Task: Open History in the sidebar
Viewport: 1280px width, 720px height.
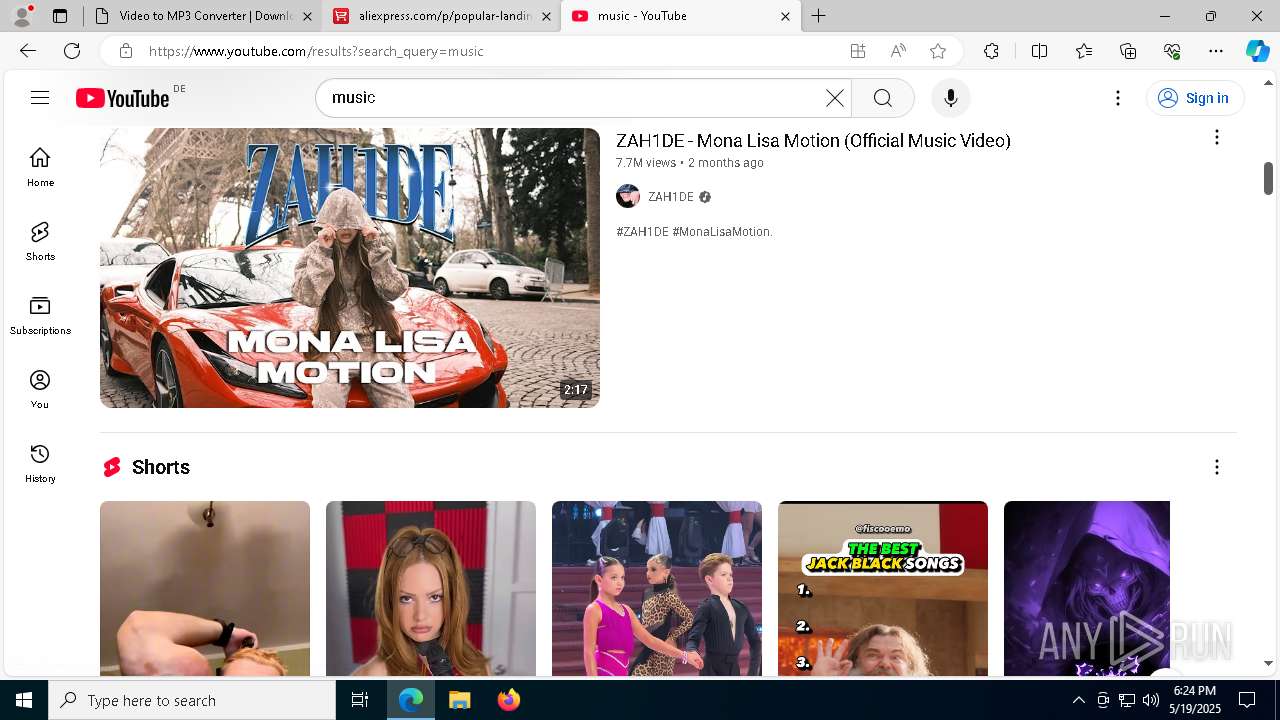Action: tap(40, 463)
